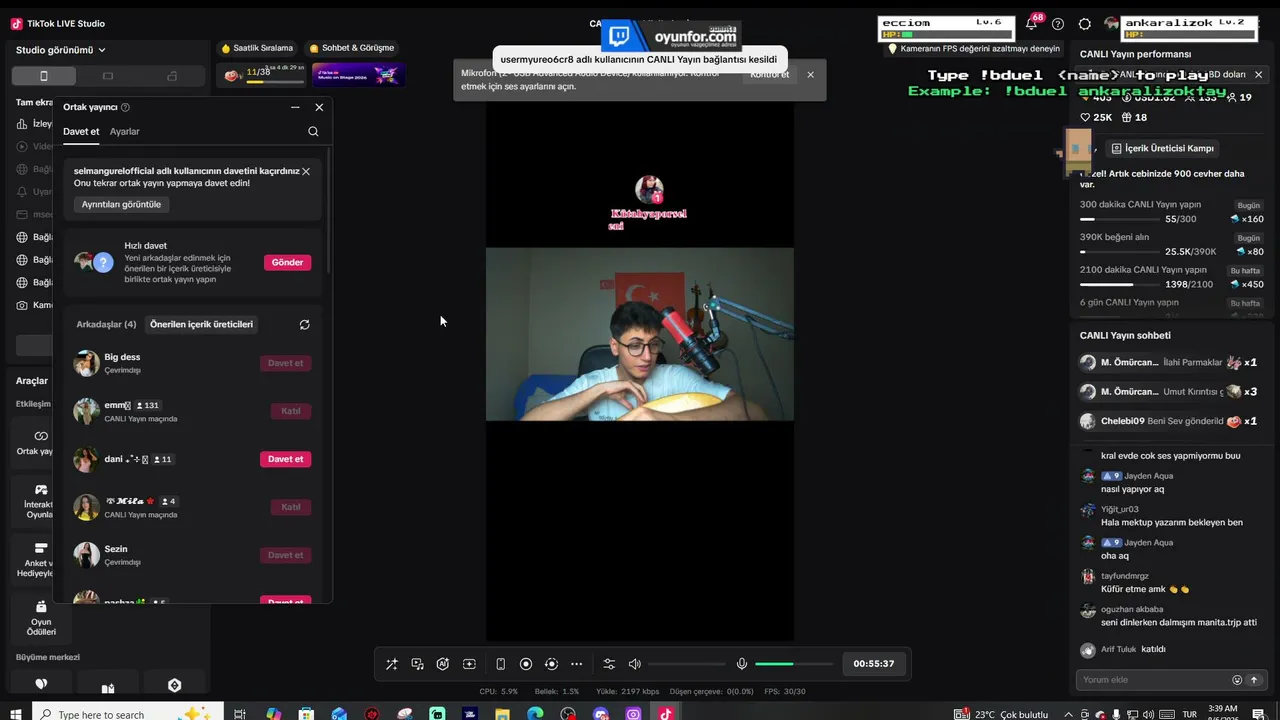Click the phone orientation icon in bottom toolbar
This screenshot has width=1280, height=720.
click(x=500, y=664)
